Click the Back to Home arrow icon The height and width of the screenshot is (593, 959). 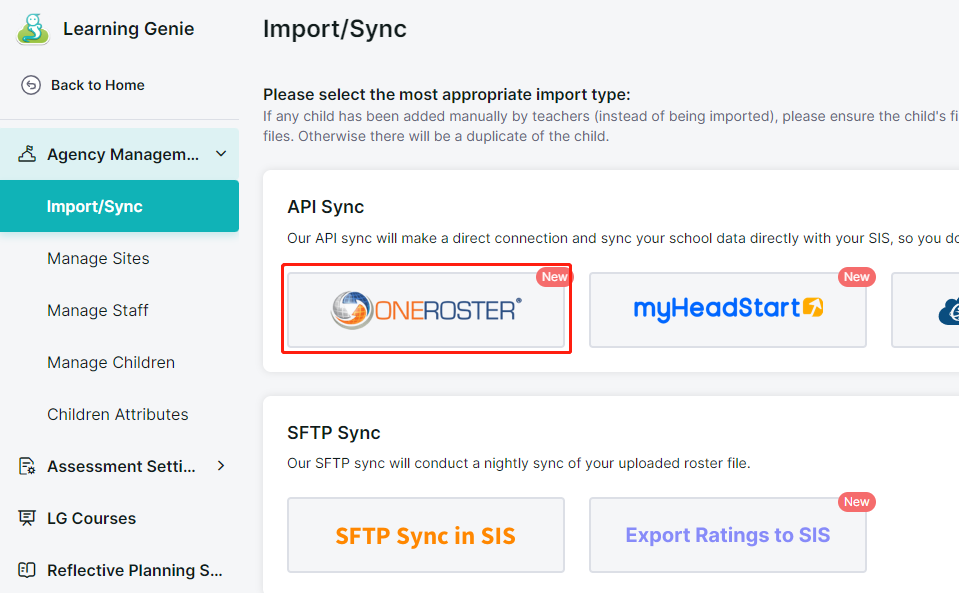(x=31, y=85)
